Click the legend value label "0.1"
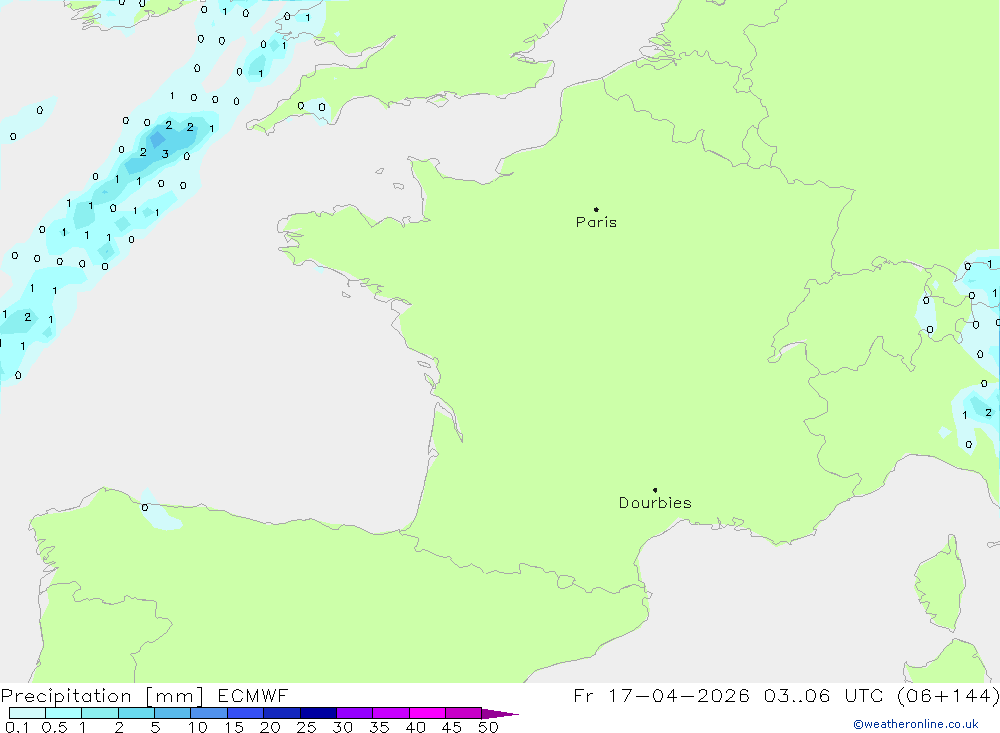This screenshot has width=1000, height=733. click(17, 727)
